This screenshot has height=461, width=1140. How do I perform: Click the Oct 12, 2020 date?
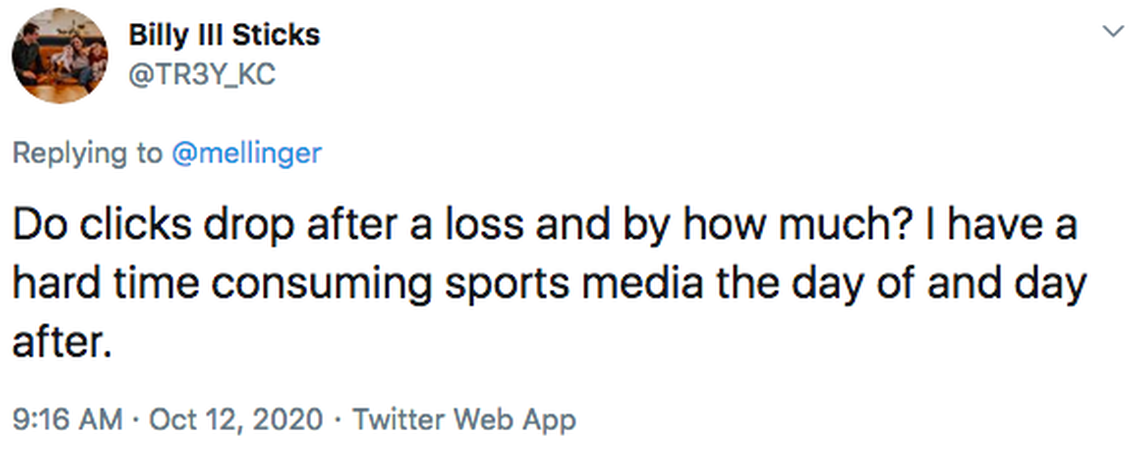236,419
